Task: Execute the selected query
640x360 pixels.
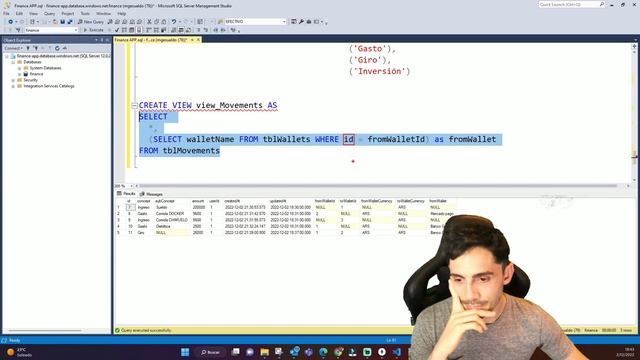Action: pyautogui.click(x=93, y=30)
